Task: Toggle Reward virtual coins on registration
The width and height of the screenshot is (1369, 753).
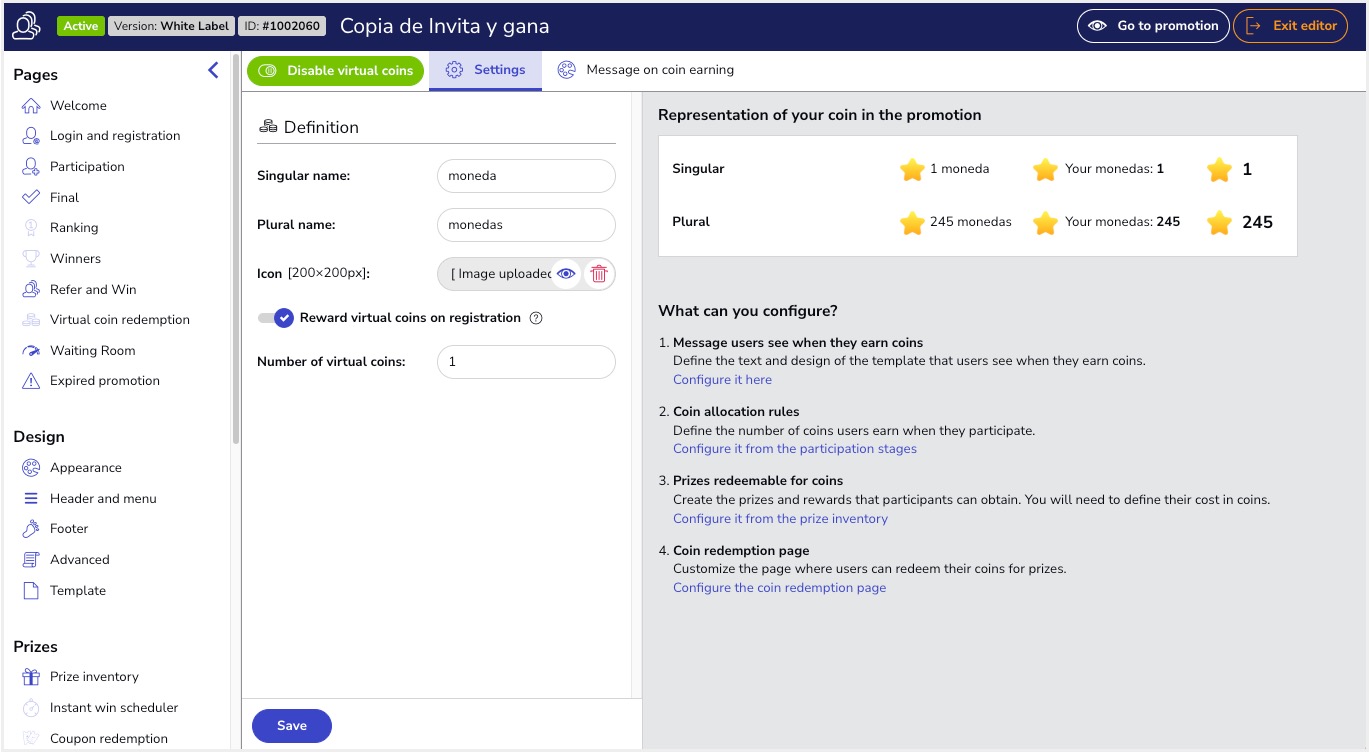Action: pyautogui.click(x=276, y=318)
